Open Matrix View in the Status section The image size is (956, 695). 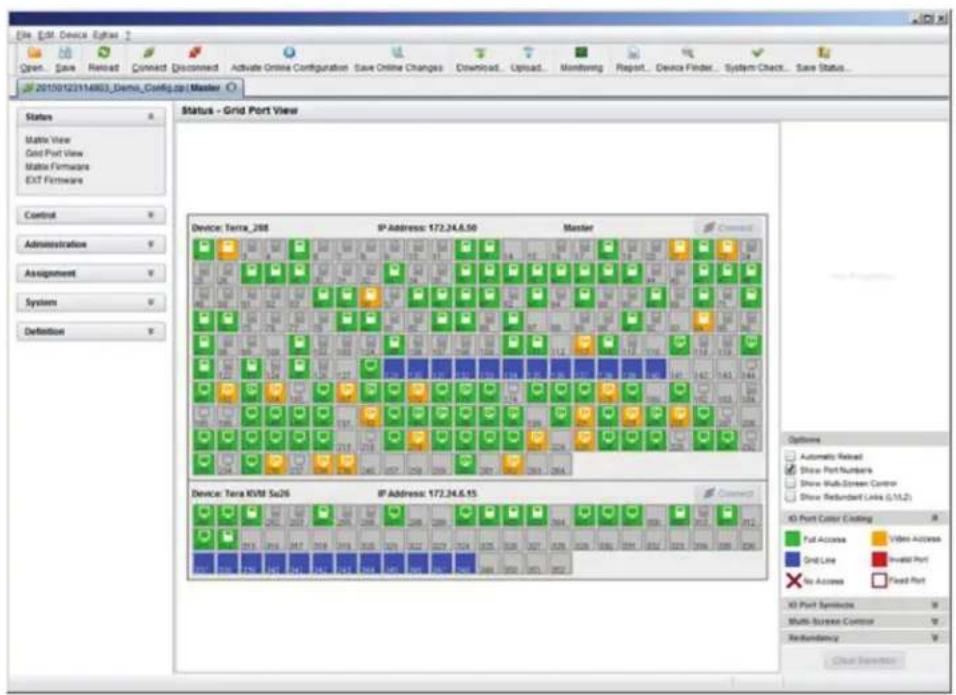click(48, 140)
